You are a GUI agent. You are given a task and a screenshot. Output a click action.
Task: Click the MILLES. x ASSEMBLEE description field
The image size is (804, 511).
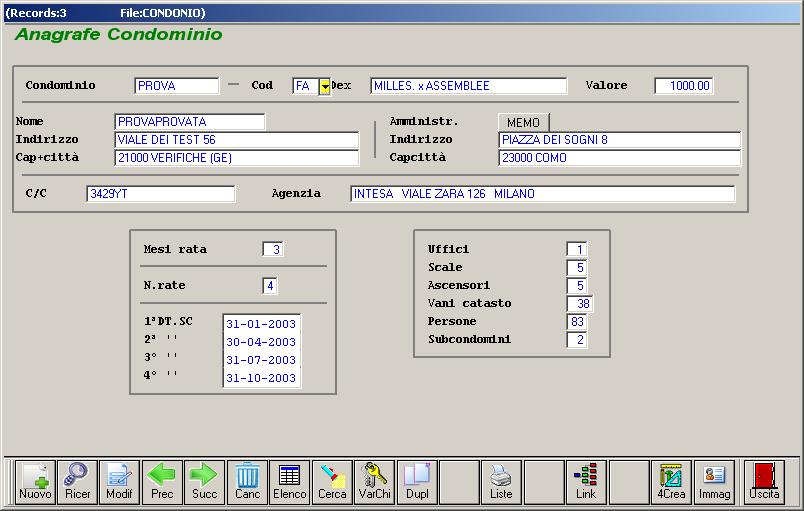(469, 86)
